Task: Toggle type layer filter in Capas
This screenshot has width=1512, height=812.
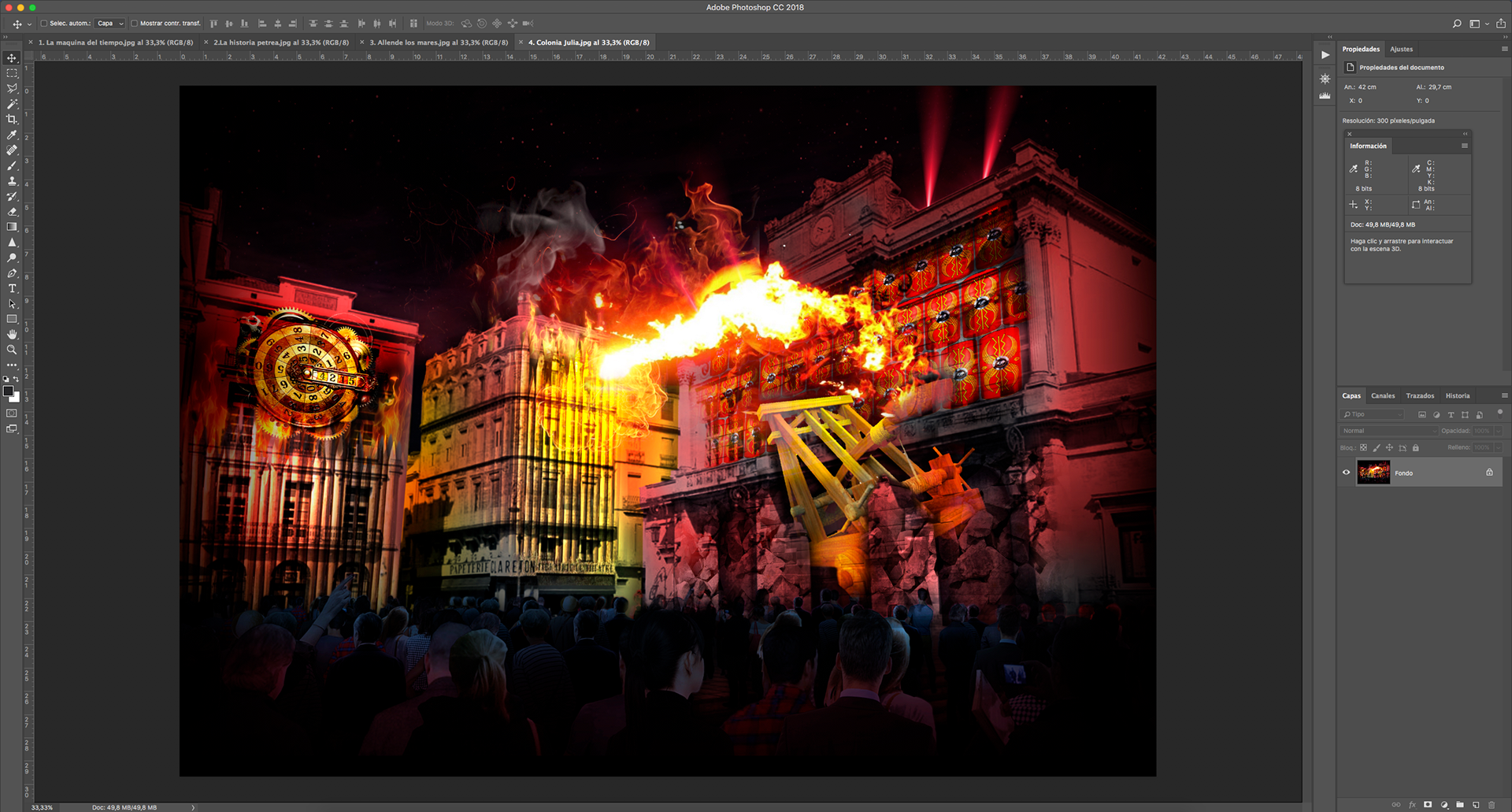Action: [x=1451, y=415]
